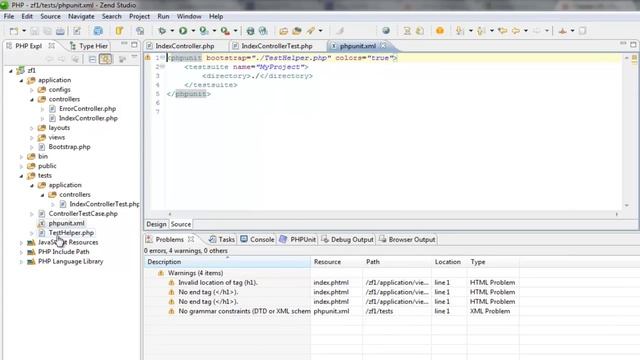The image size is (640, 360).
Task: Select the Source tab below editor
Action: tap(181, 224)
